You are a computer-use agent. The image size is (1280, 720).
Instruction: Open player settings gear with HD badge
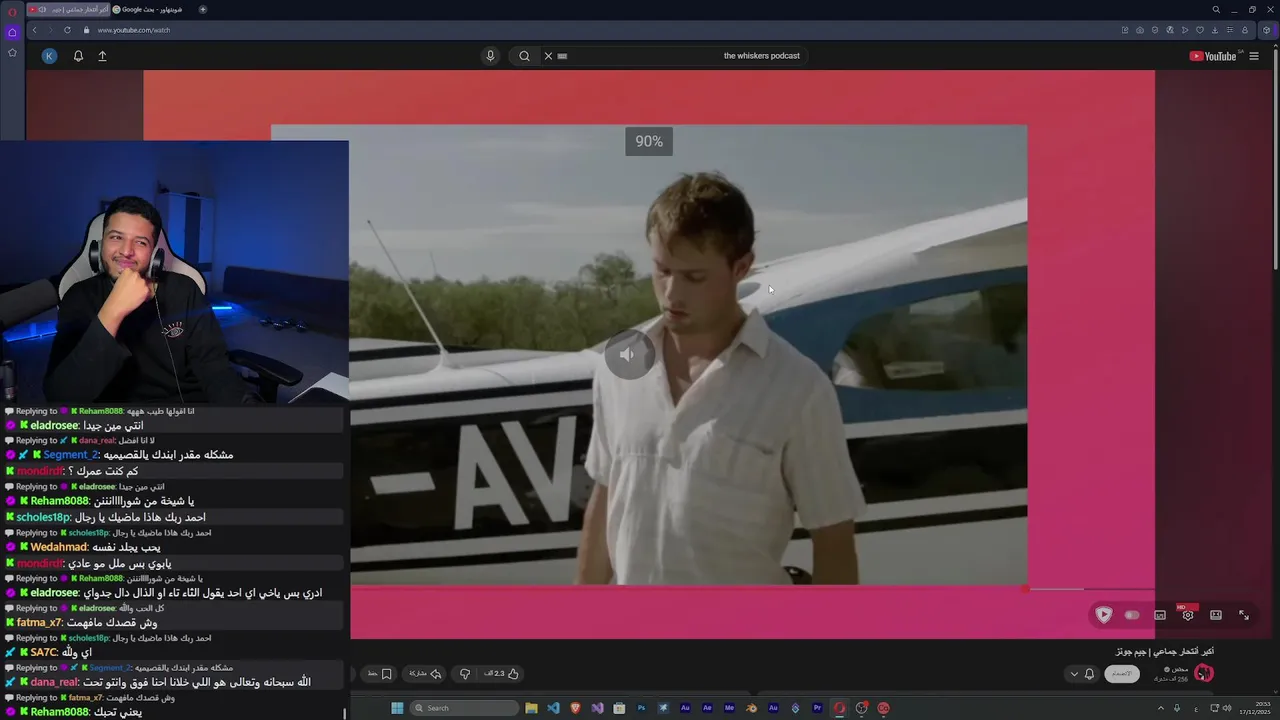[x=1188, y=614]
